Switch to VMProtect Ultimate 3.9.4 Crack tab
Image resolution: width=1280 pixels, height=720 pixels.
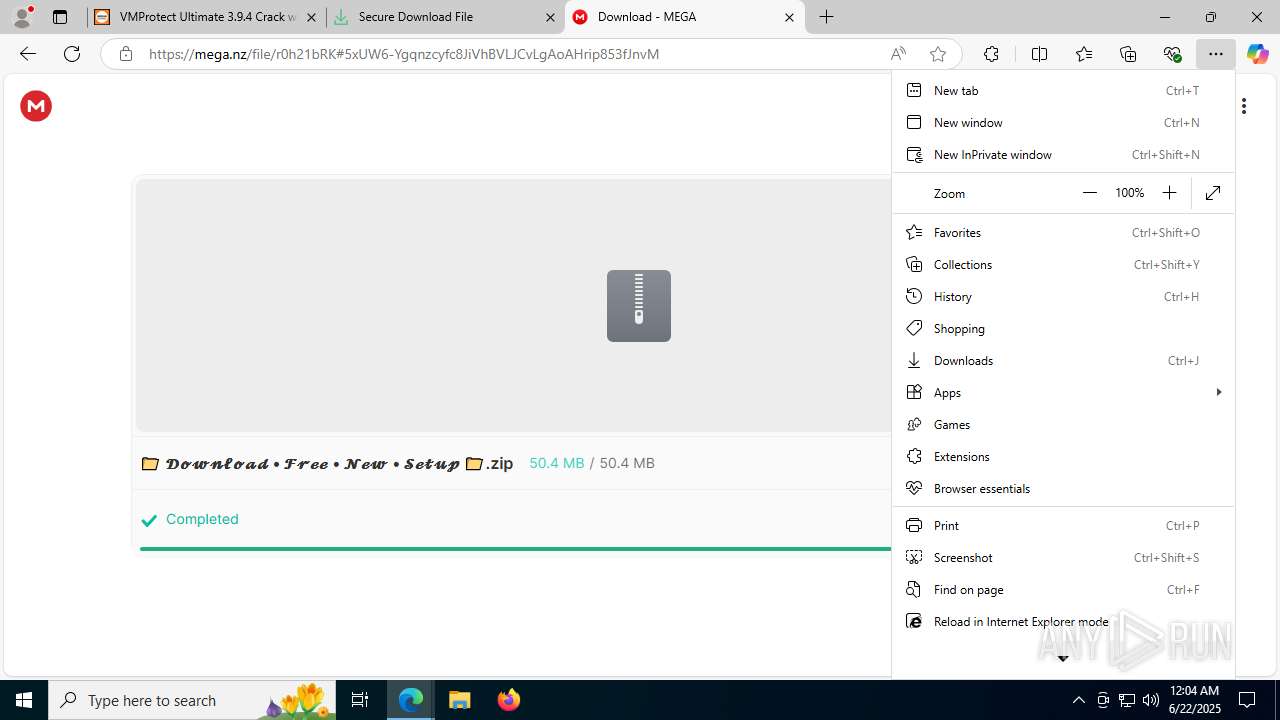point(207,17)
